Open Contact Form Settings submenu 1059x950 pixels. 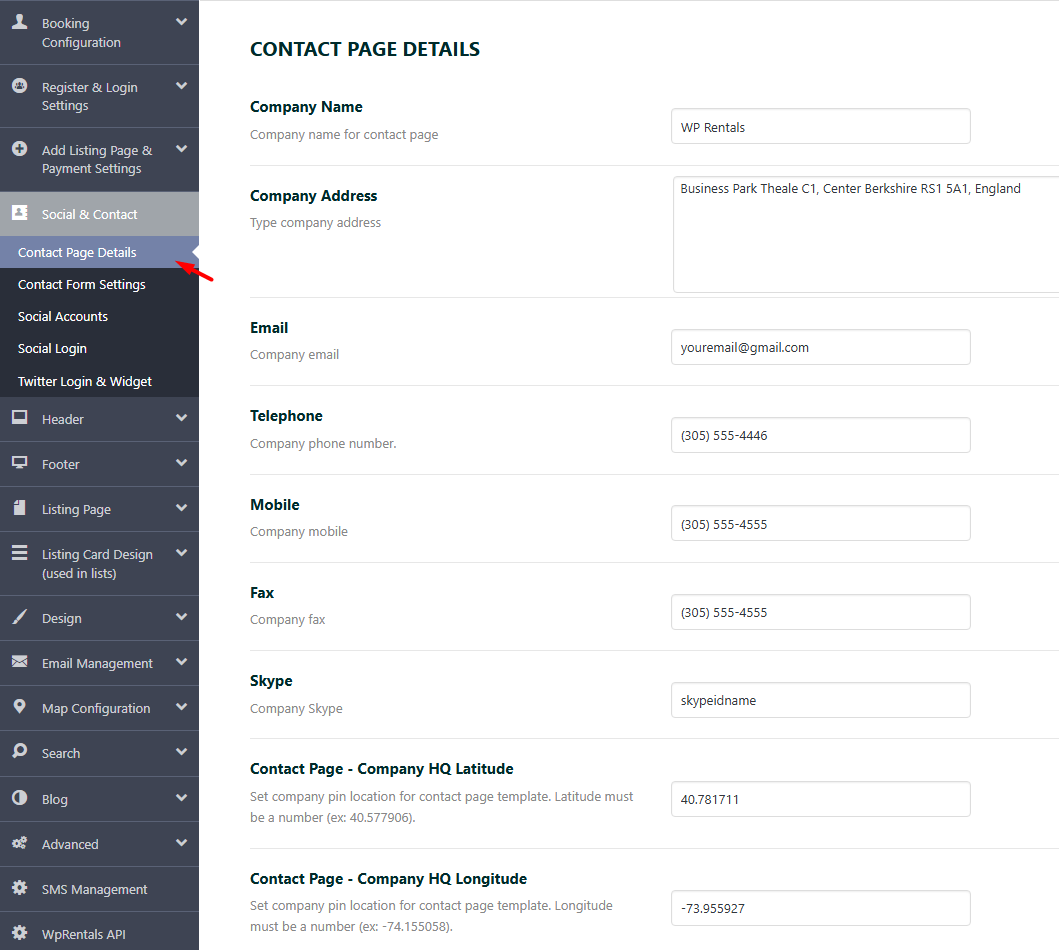click(99, 284)
